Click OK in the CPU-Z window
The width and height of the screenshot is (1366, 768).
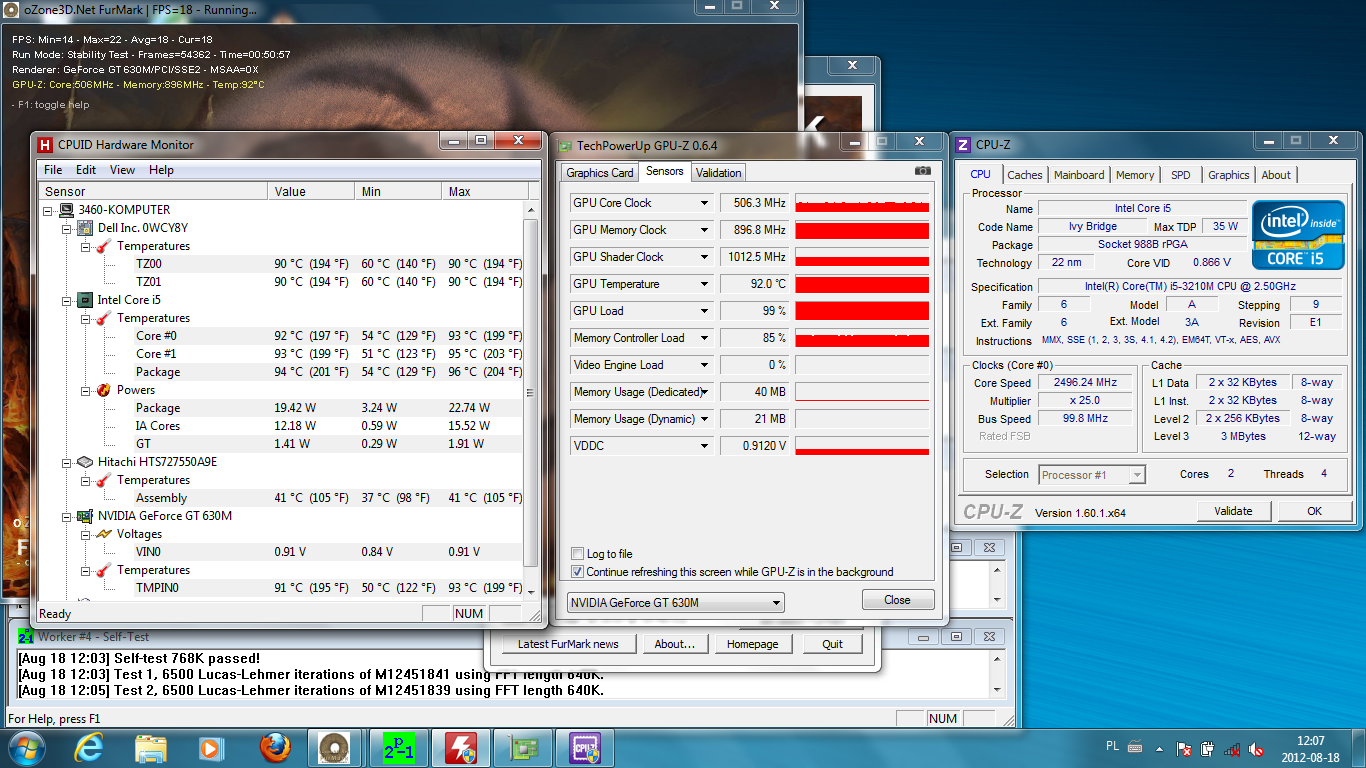tap(1314, 511)
